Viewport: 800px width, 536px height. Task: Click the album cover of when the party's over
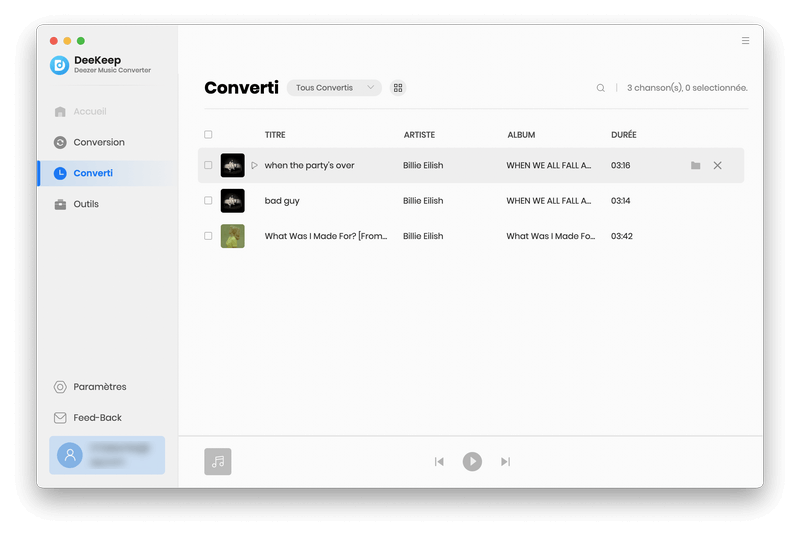[233, 165]
